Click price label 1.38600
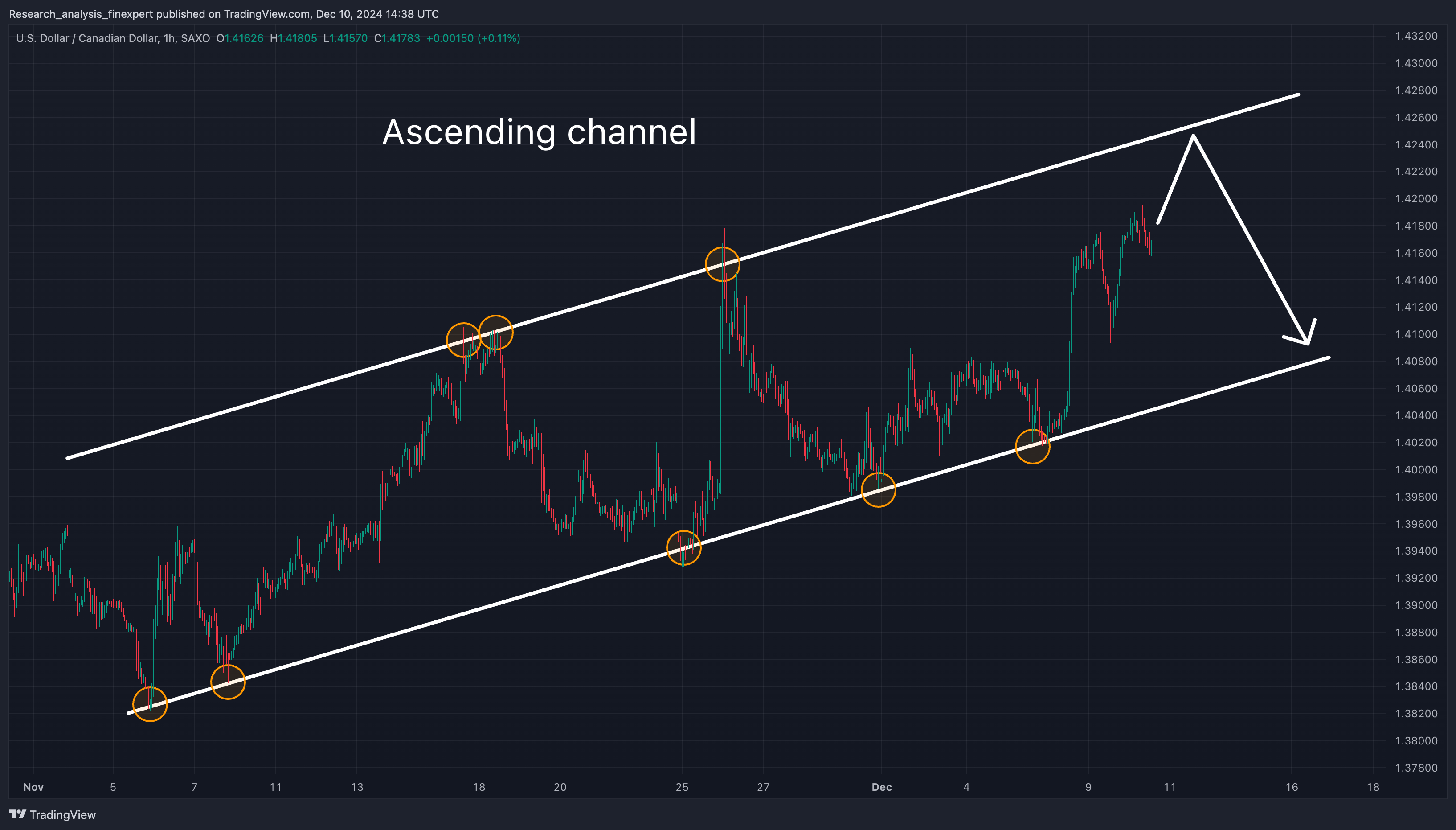This screenshot has height=830, width=1456. pyautogui.click(x=1416, y=659)
